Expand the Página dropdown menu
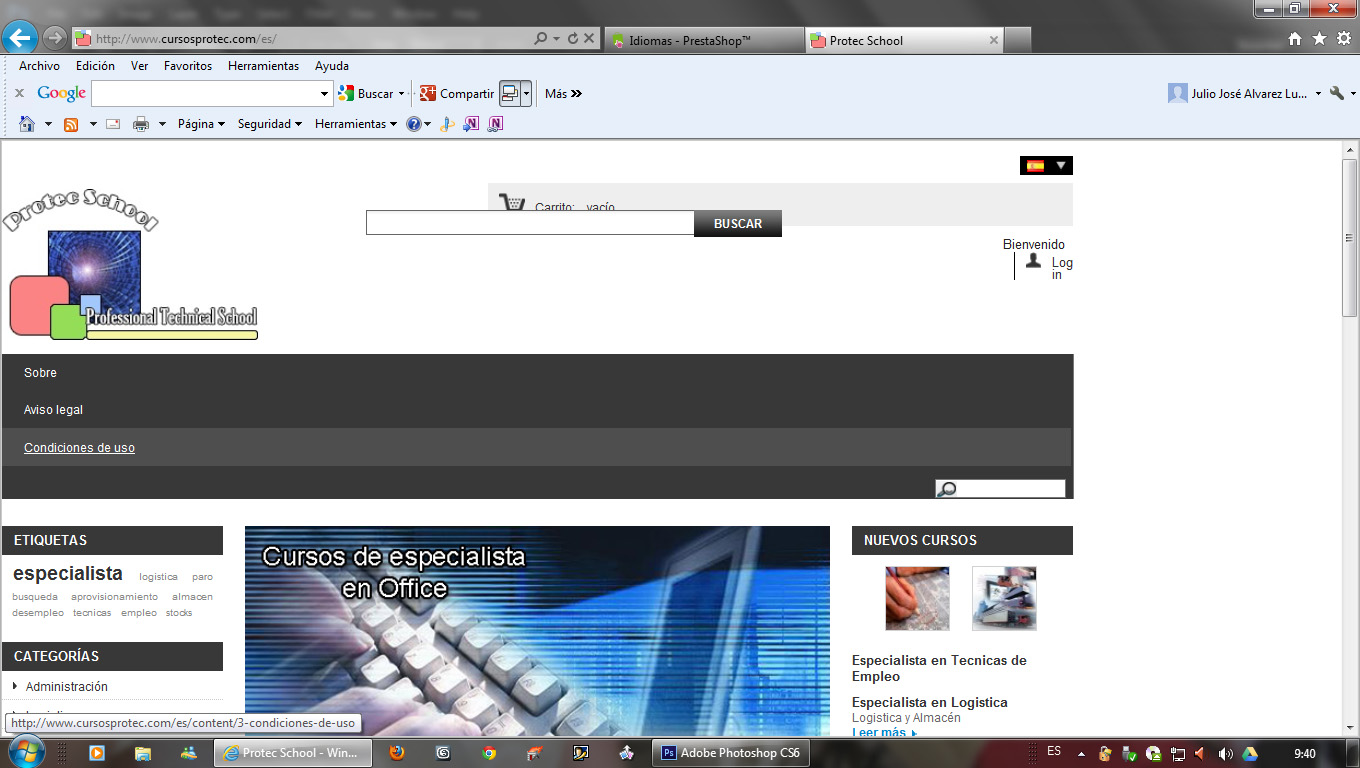The image size is (1360, 768). click(201, 124)
